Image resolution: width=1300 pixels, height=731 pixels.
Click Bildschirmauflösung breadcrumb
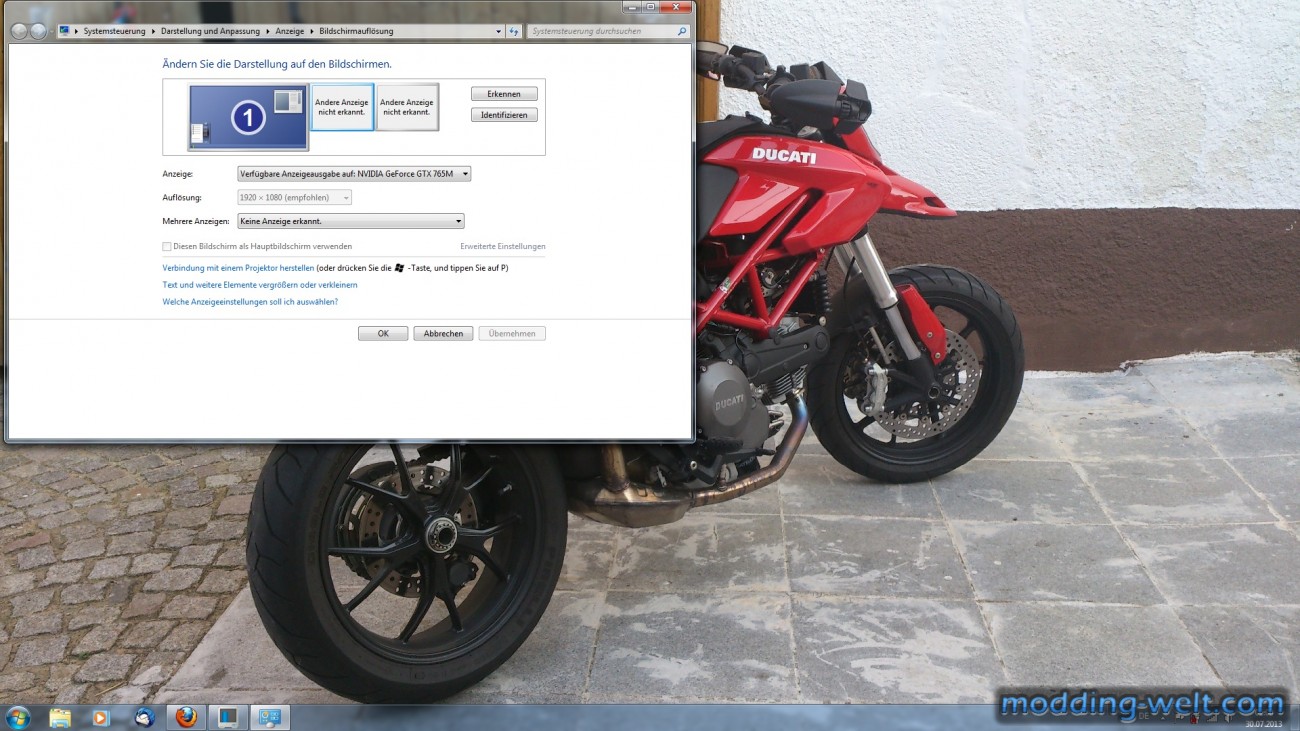pos(356,31)
